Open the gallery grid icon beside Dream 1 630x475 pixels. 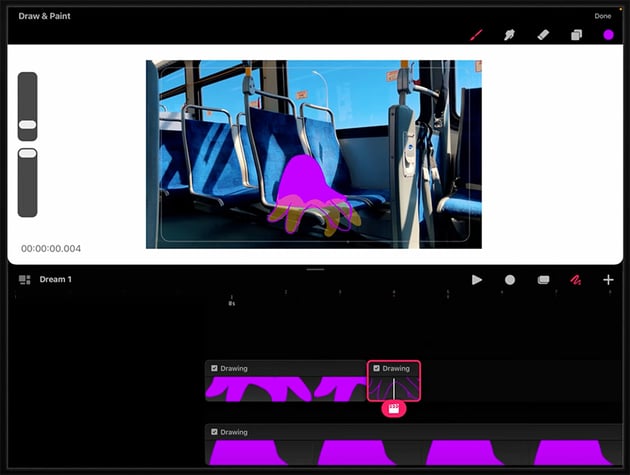coord(25,279)
